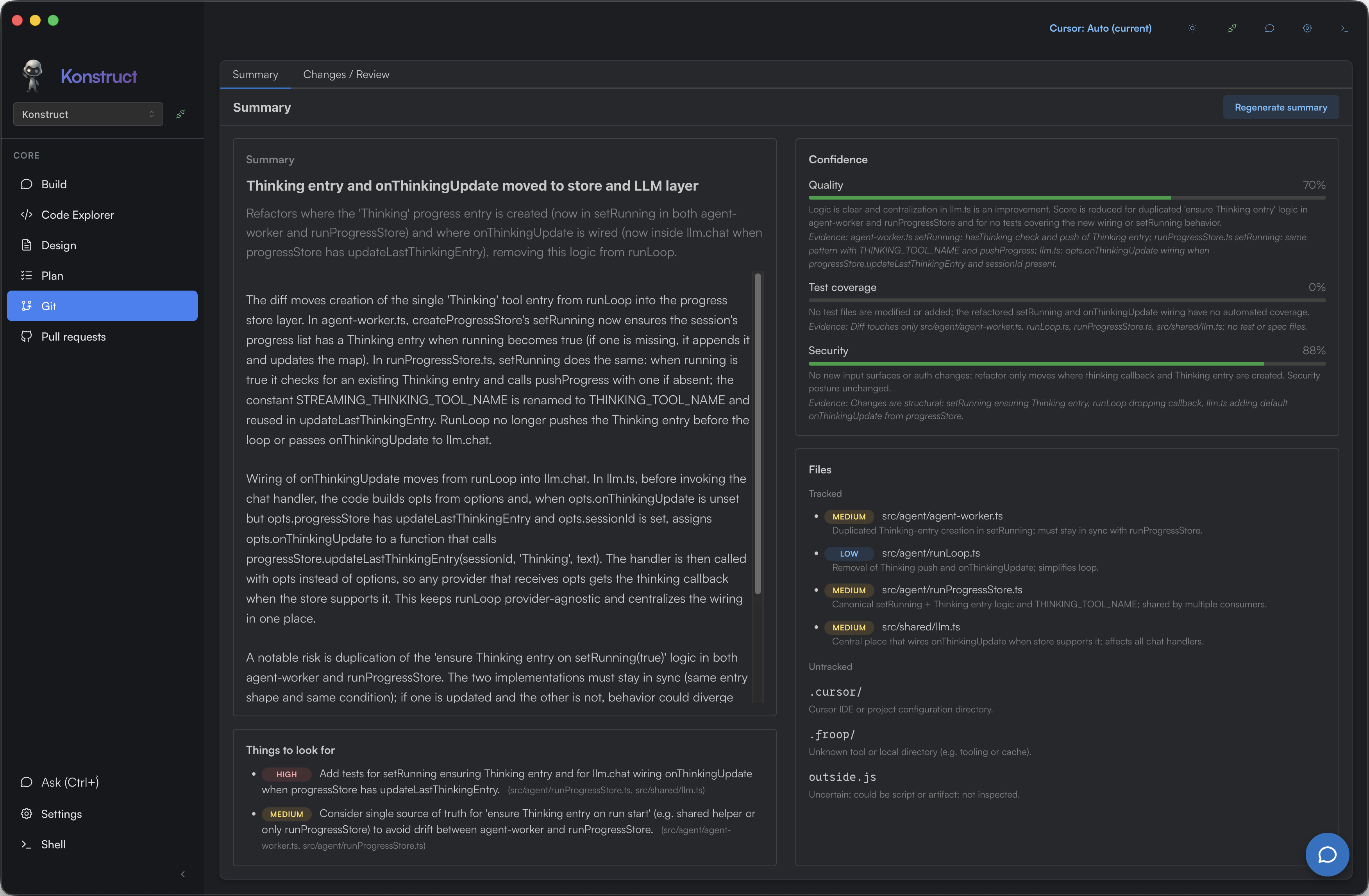Click the summary text scrollbar
The image size is (1369, 896).
[758, 434]
